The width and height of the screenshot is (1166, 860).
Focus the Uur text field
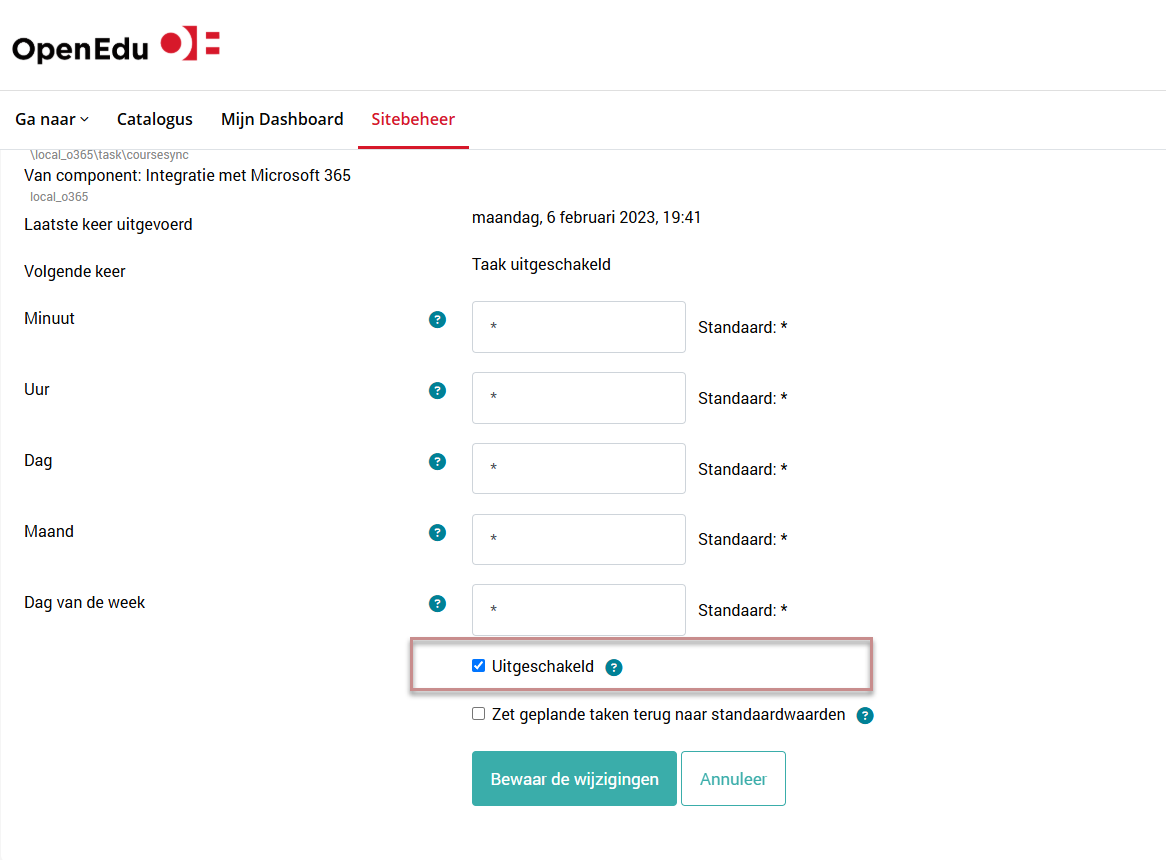pyautogui.click(x=579, y=398)
